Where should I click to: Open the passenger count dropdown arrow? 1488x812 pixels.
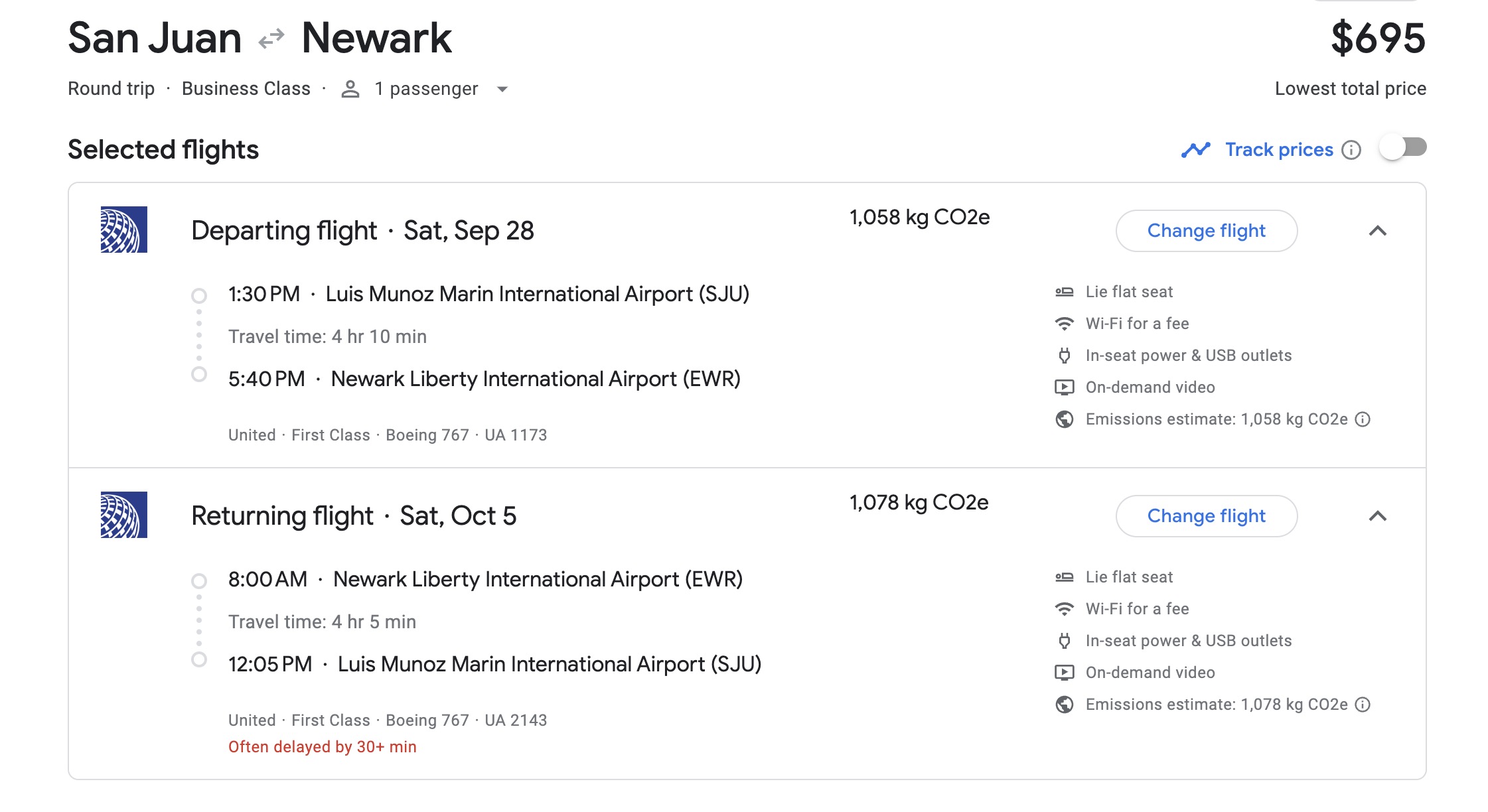pyautogui.click(x=502, y=90)
